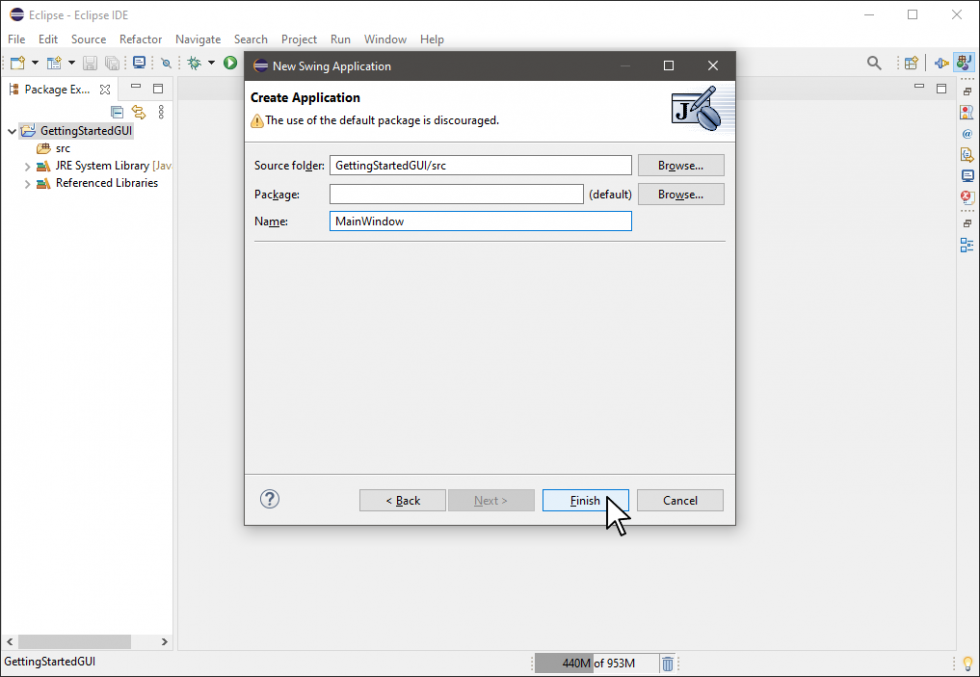This screenshot has width=980, height=677.
Task: Click into the empty Package field
Action: 456,194
